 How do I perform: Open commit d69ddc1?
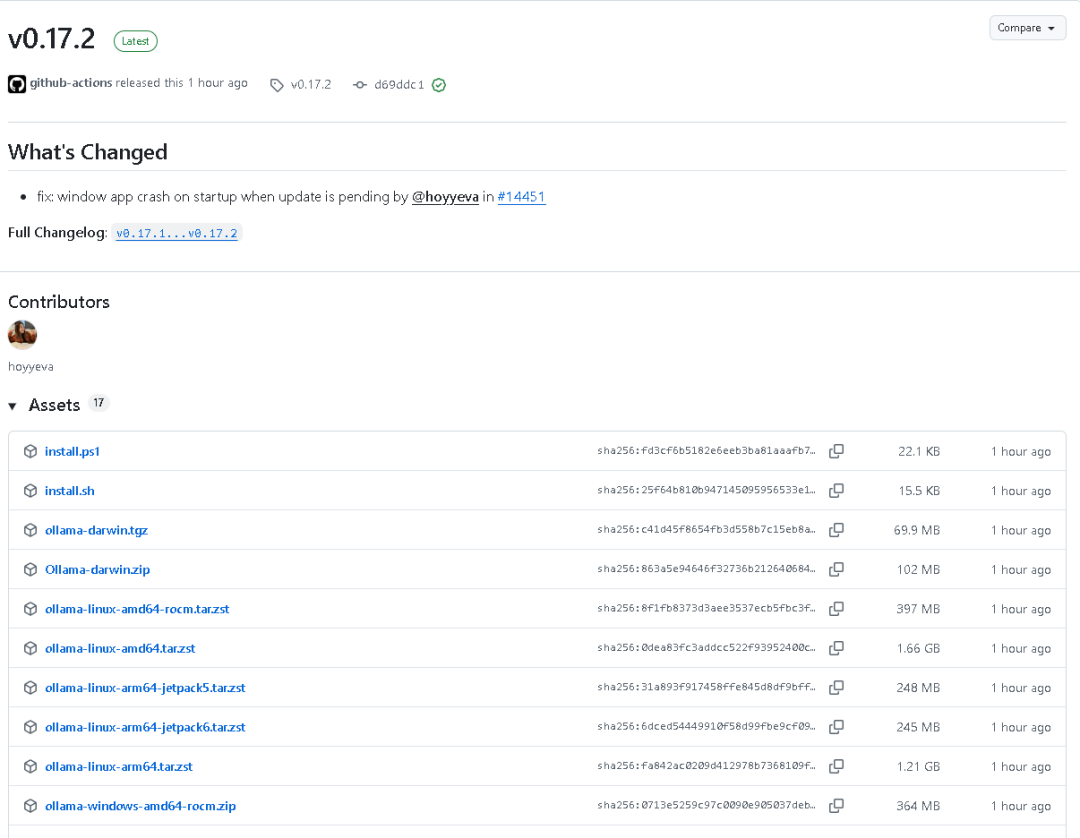tap(399, 85)
